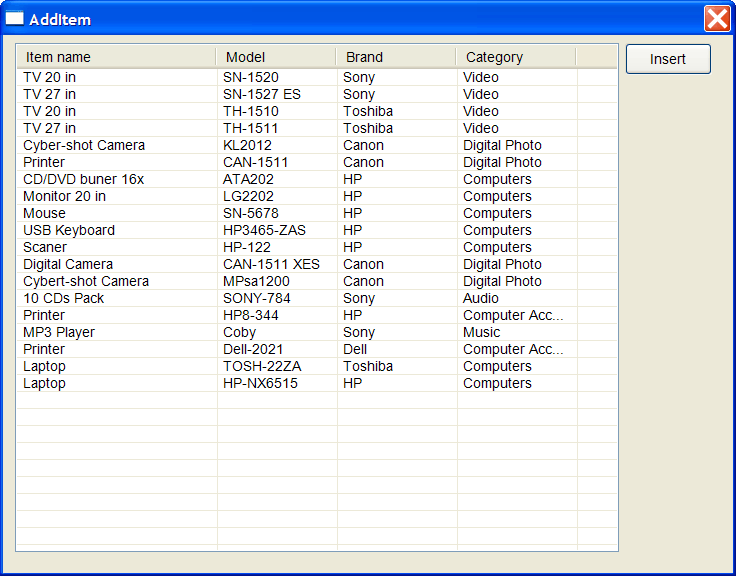
Task: Select the Monitor 20 in row
Action: (317, 196)
